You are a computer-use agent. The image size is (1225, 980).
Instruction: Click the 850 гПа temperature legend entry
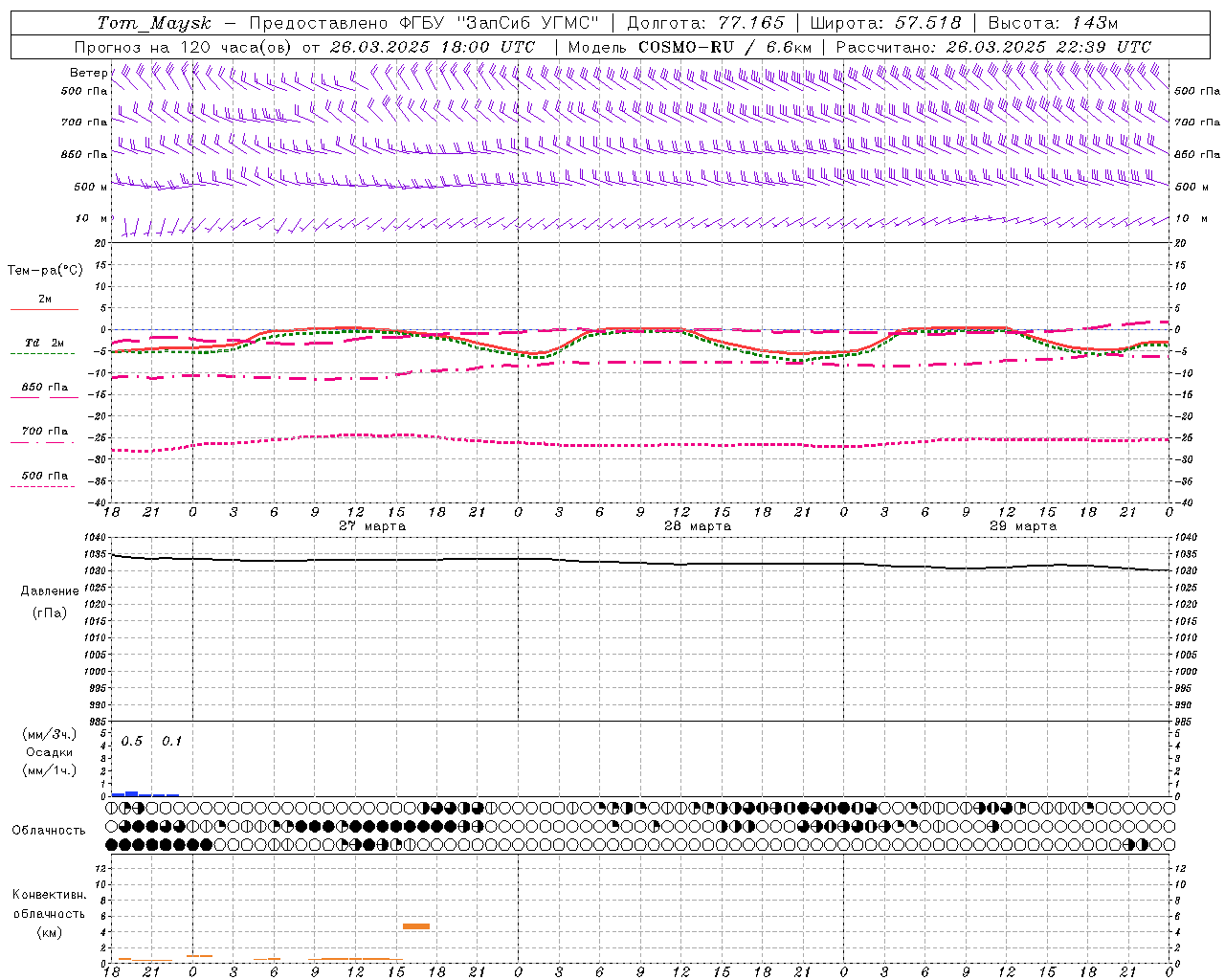coord(44,387)
